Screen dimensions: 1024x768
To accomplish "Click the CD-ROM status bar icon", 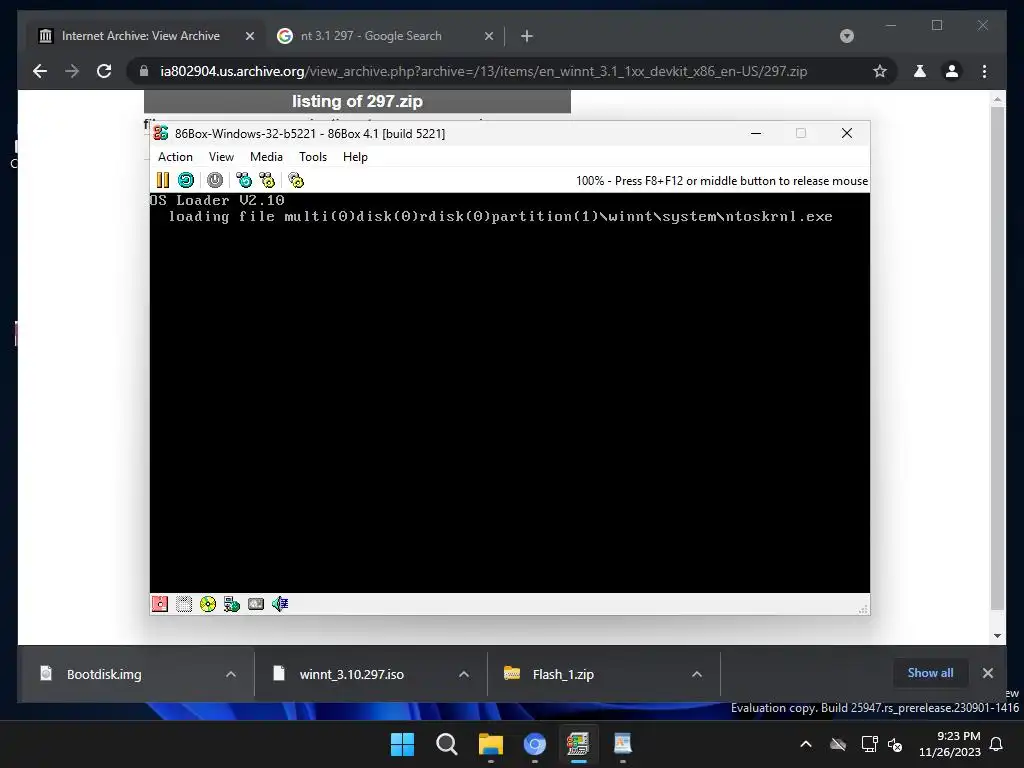I will (208, 604).
